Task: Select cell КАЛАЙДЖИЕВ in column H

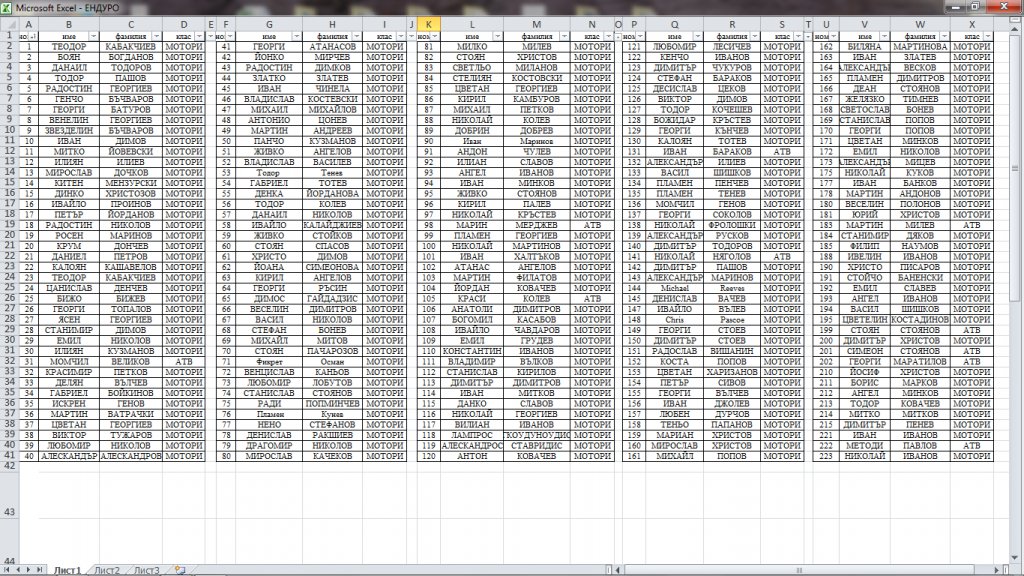Action: (332, 225)
